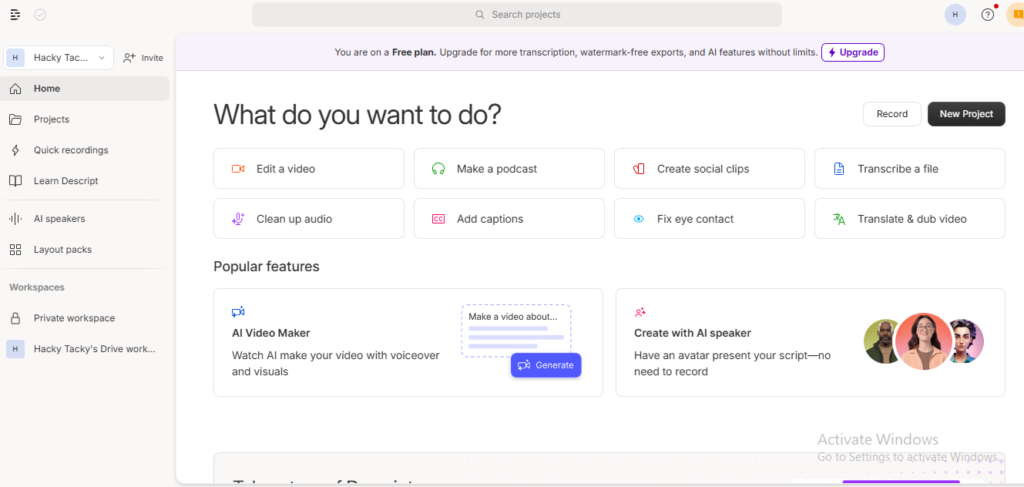Screen dimensions: 1024x487
Task: Click the Hacky Tacky's Drive workspace avatar
Action: (16, 349)
